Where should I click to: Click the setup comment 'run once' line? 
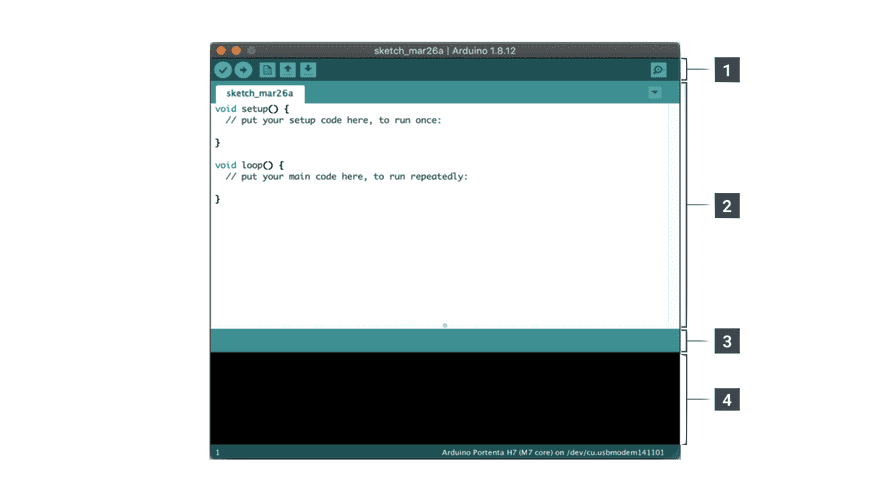[333, 120]
